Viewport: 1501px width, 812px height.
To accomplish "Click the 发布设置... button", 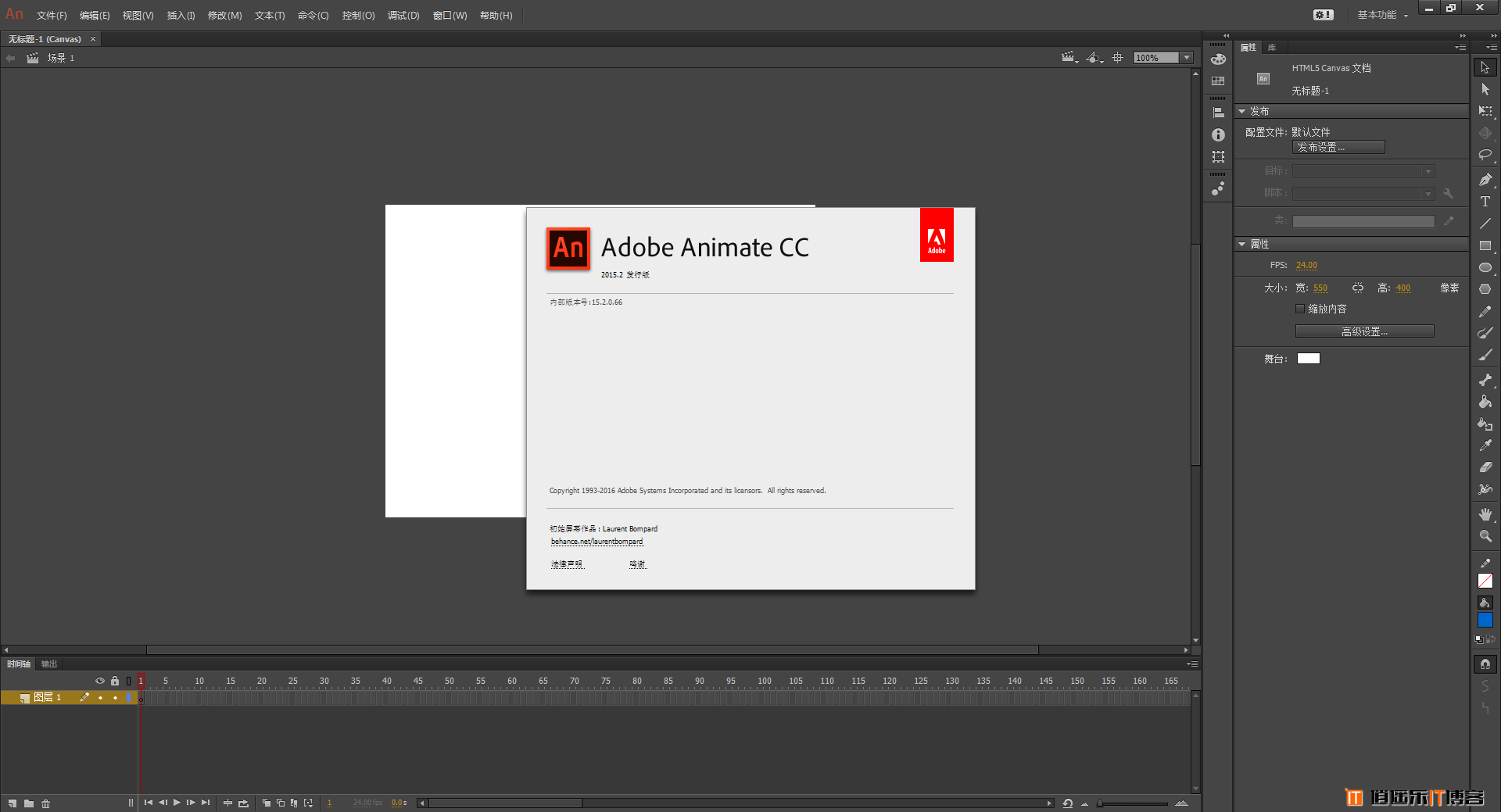I will pyautogui.click(x=1338, y=147).
